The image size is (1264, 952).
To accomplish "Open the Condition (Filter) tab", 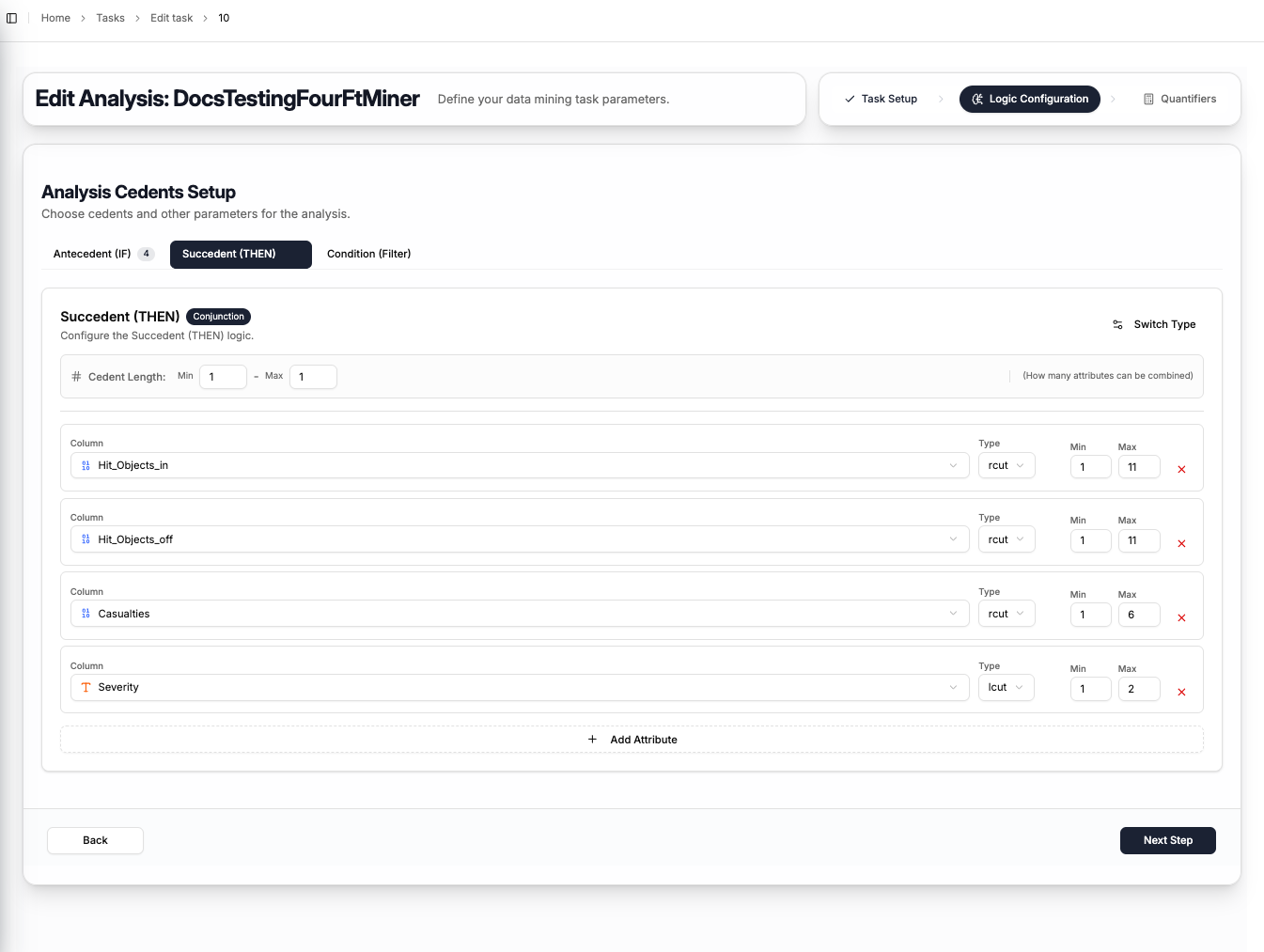I will tap(368, 254).
